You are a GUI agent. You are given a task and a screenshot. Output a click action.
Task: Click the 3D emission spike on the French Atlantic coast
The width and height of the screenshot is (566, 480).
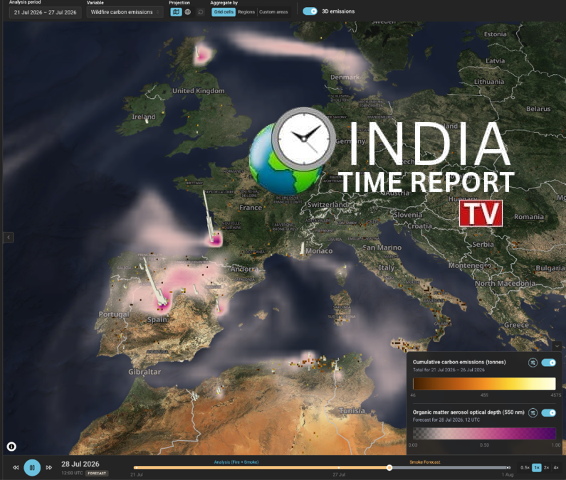click(x=209, y=217)
